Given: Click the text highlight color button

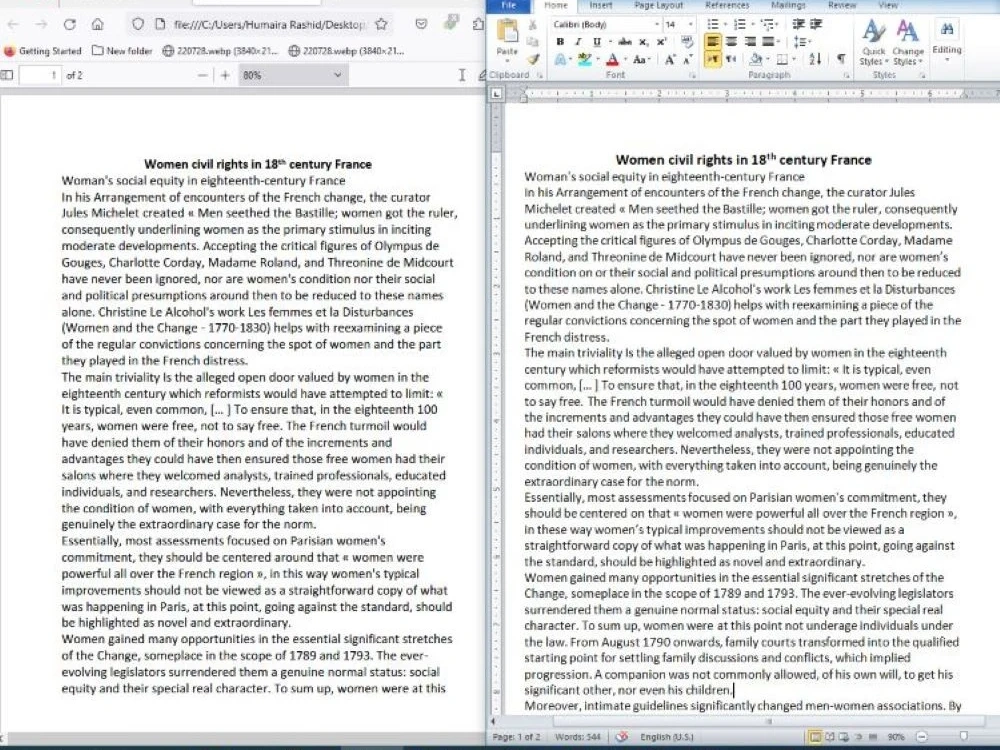Looking at the screenshot, I should tap(584, 59).
